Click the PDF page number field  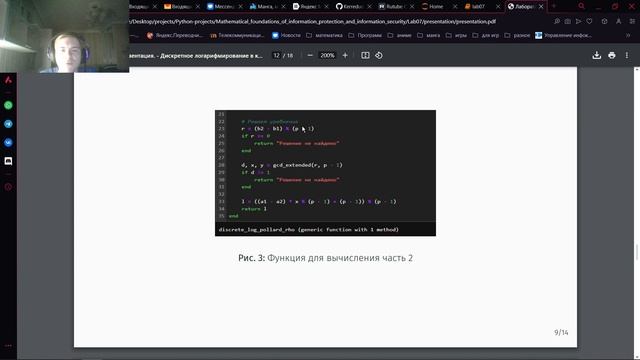[277, 55]
